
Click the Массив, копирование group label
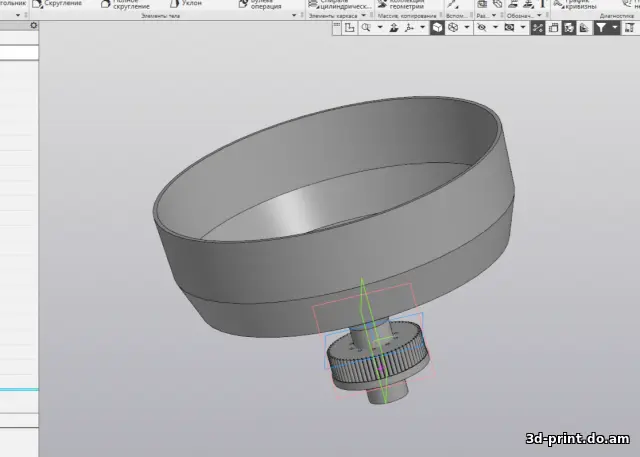pyautogui.click(x=407, y=16)
